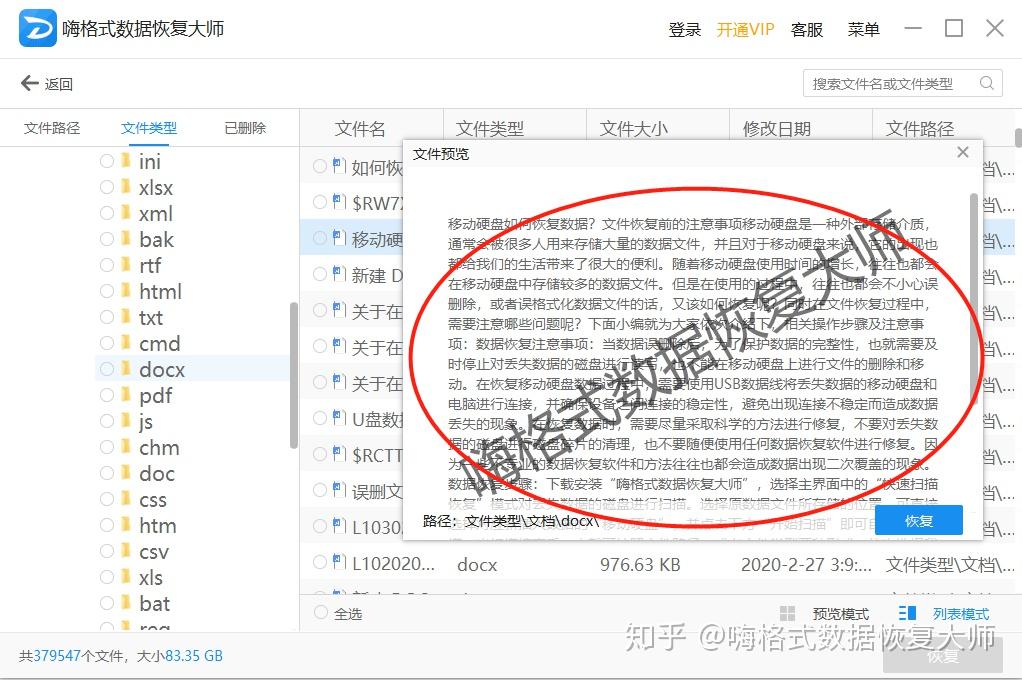Open the 菜单 menu
Screen dimensions: 1022x680
coord(864,29)
